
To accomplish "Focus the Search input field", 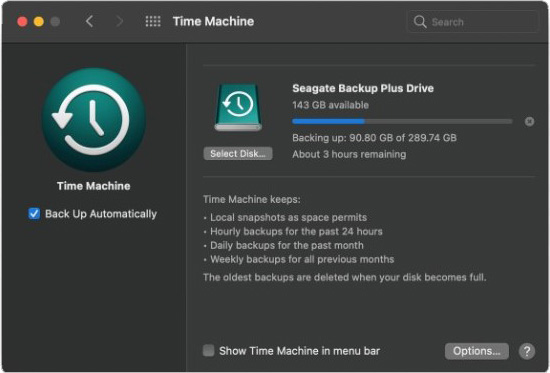I will (x=472, y=22).
